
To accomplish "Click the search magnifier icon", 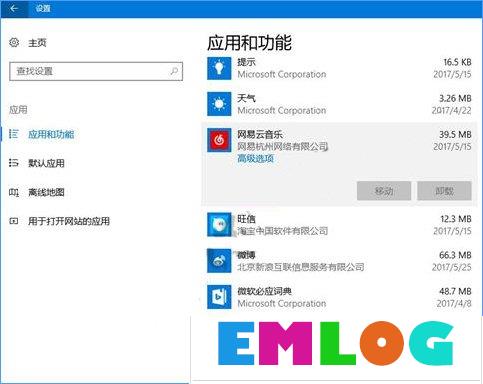I will [174, 71].
